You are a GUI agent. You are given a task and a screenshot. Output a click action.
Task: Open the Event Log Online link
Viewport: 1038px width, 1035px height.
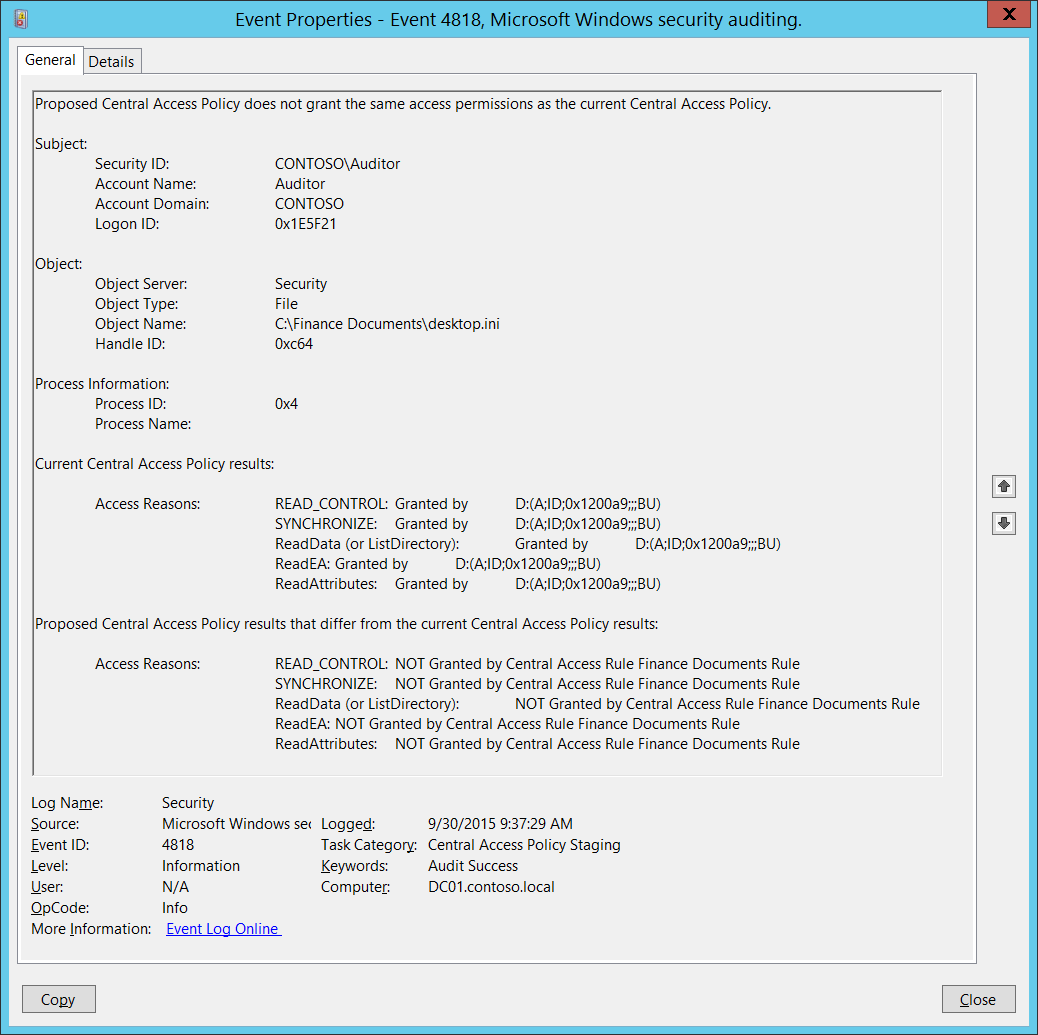tap(223, 929)
